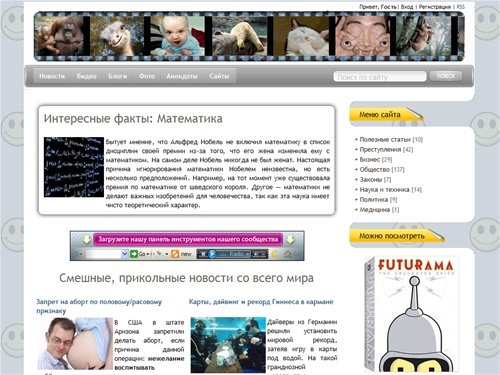
Task: Click the home icon in toolbar banner
Action: (287, 254)
